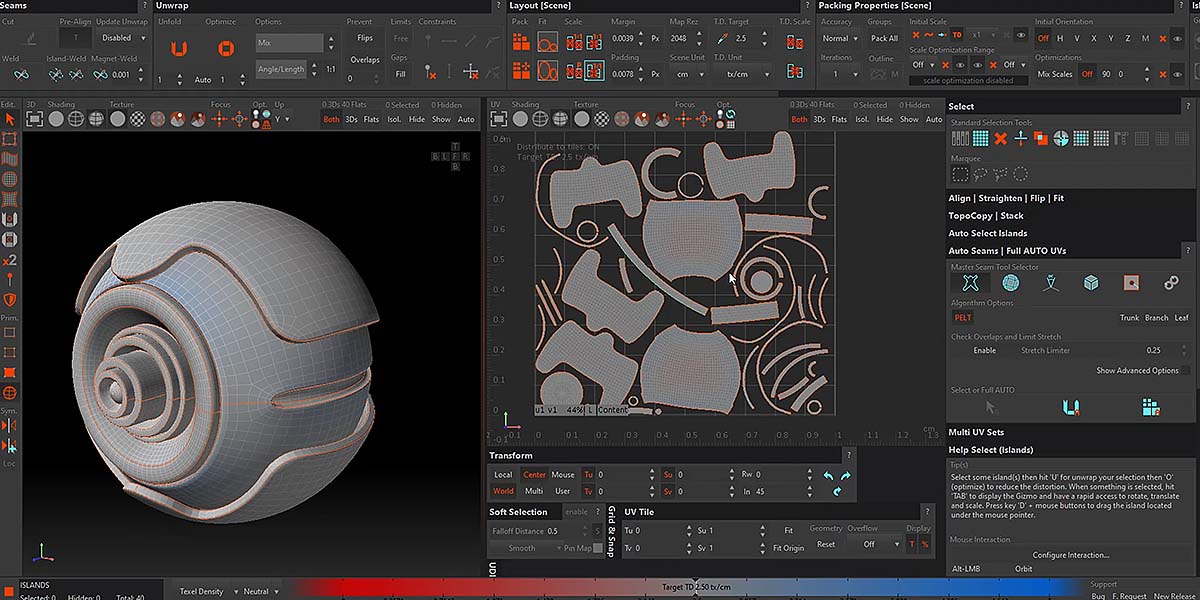Open the Angle/Length dropdown
The height and width of the screenshot is (600, 1200).
(281, 69)
